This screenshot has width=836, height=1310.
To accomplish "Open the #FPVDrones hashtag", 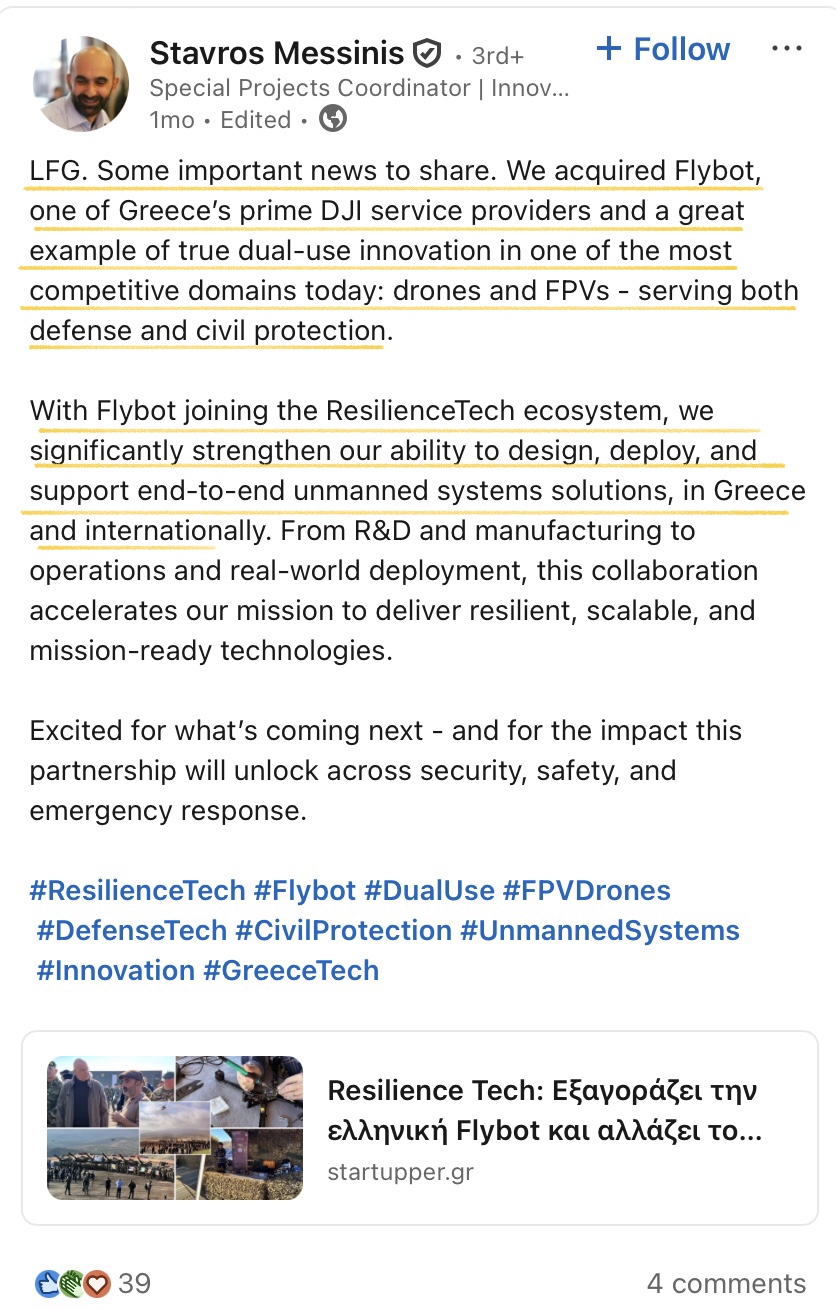I will click(x=586, y=890).
